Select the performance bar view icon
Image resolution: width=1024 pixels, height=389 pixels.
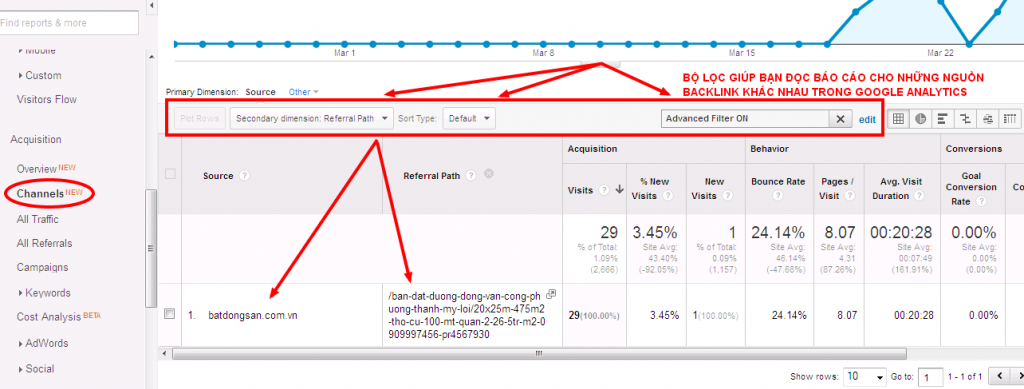(942, 119)
